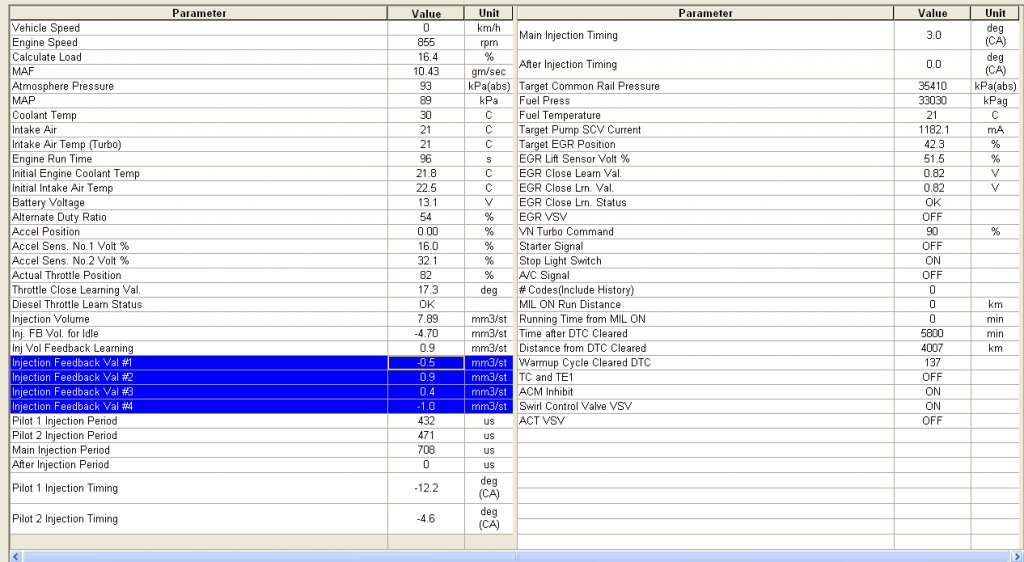The image size is (1024, 562).
Task: Select the MAP parameter row
Action: click(x=262, y=101)
